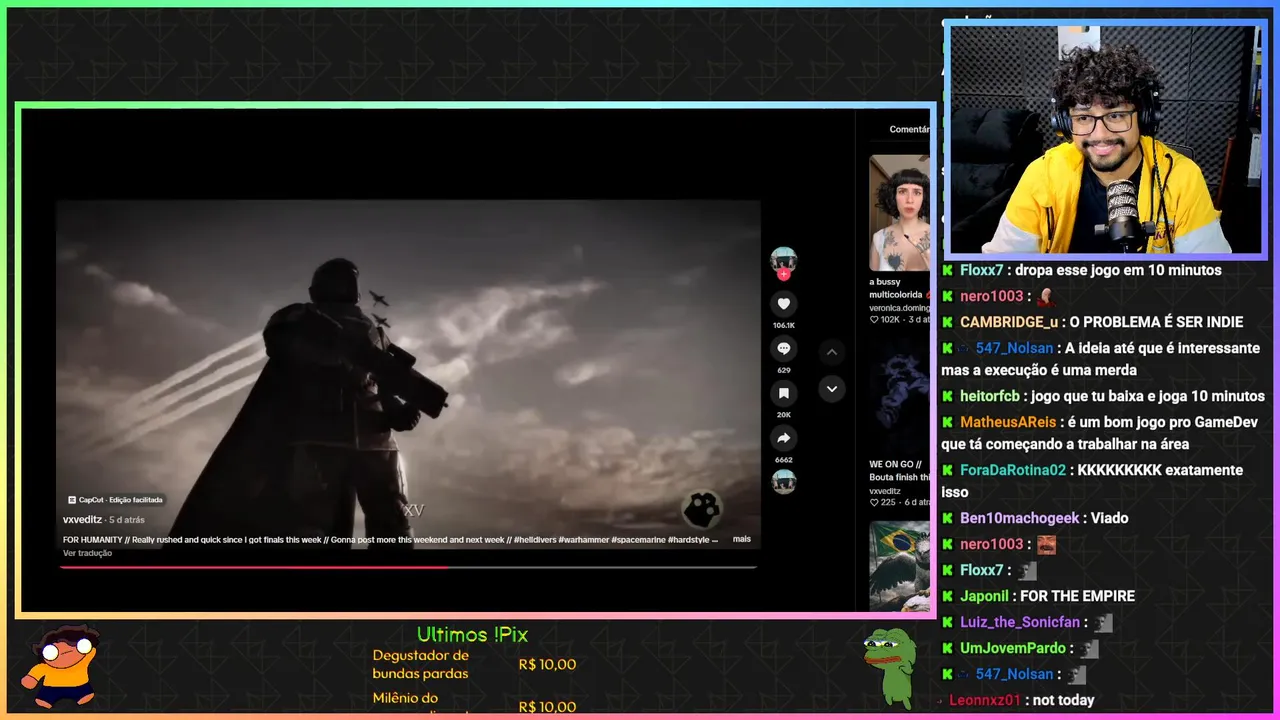Click chat username Ben10machogeek
Viewport: 1280px width, 720px height.
click(1020, 518)
